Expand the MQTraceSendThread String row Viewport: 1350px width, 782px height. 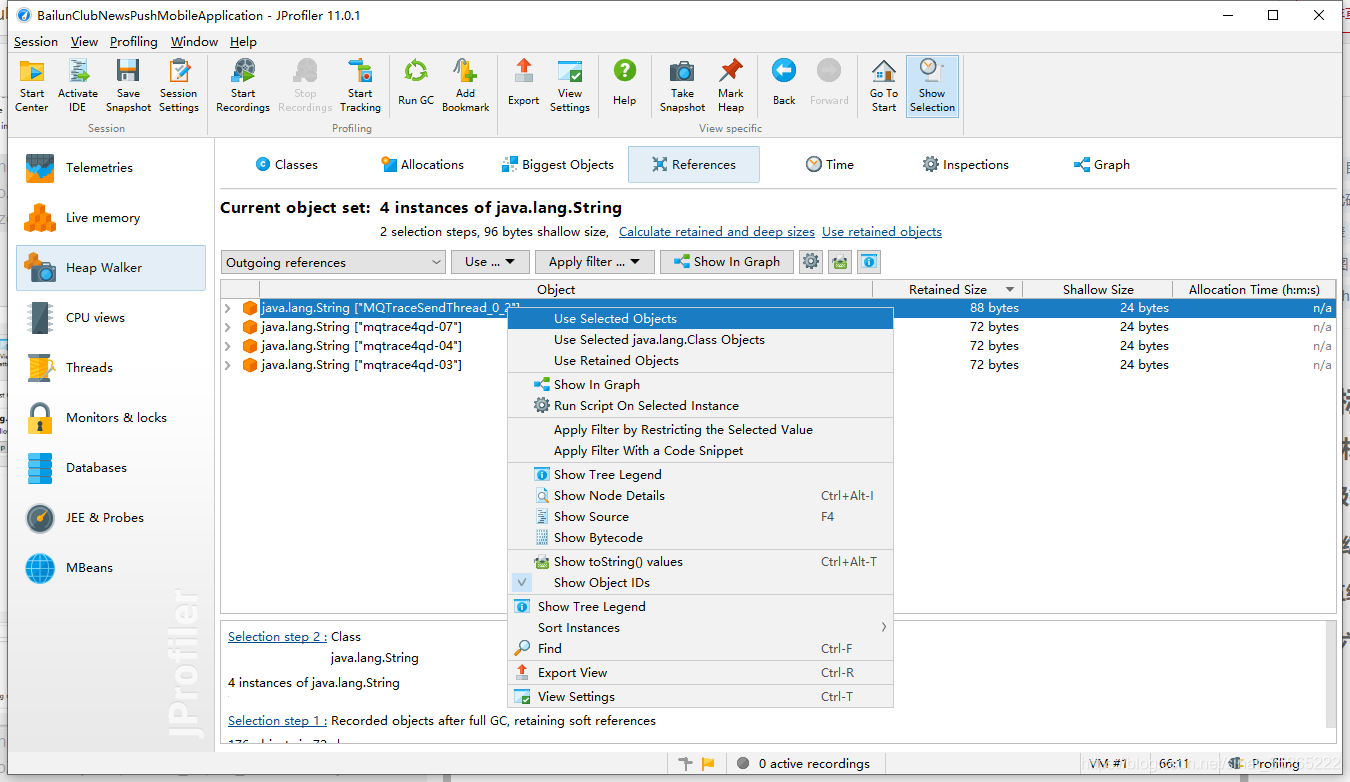coord(228,308)
